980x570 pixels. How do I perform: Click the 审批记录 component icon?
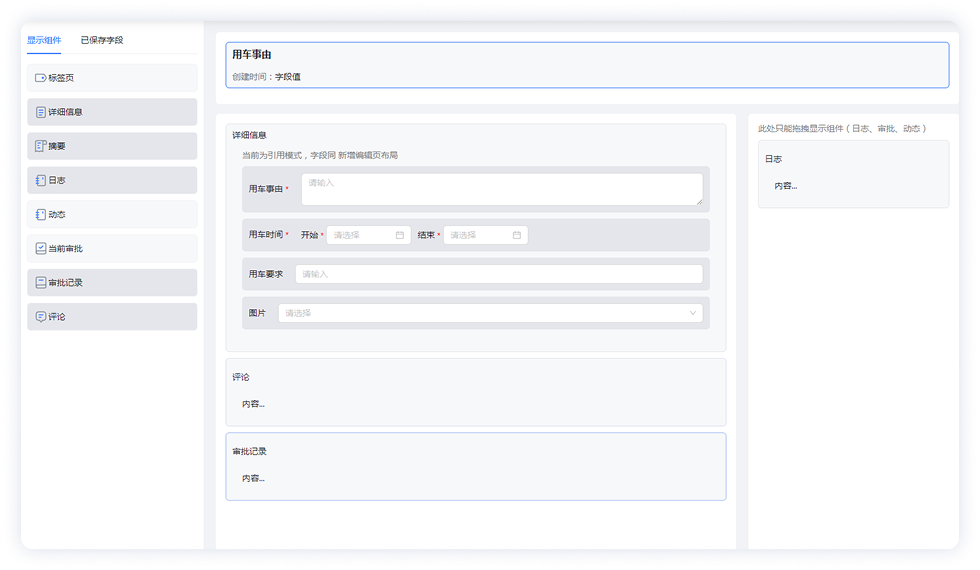pos(40,283)
